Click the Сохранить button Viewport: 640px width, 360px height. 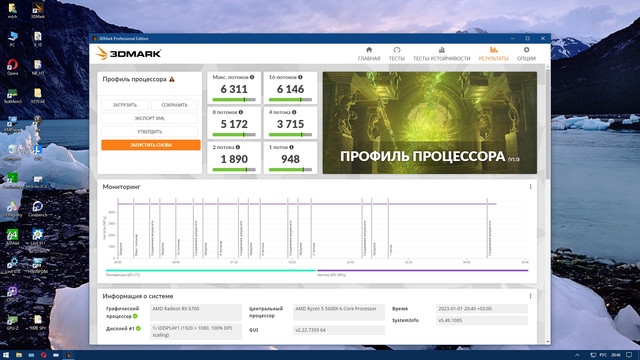174,105
